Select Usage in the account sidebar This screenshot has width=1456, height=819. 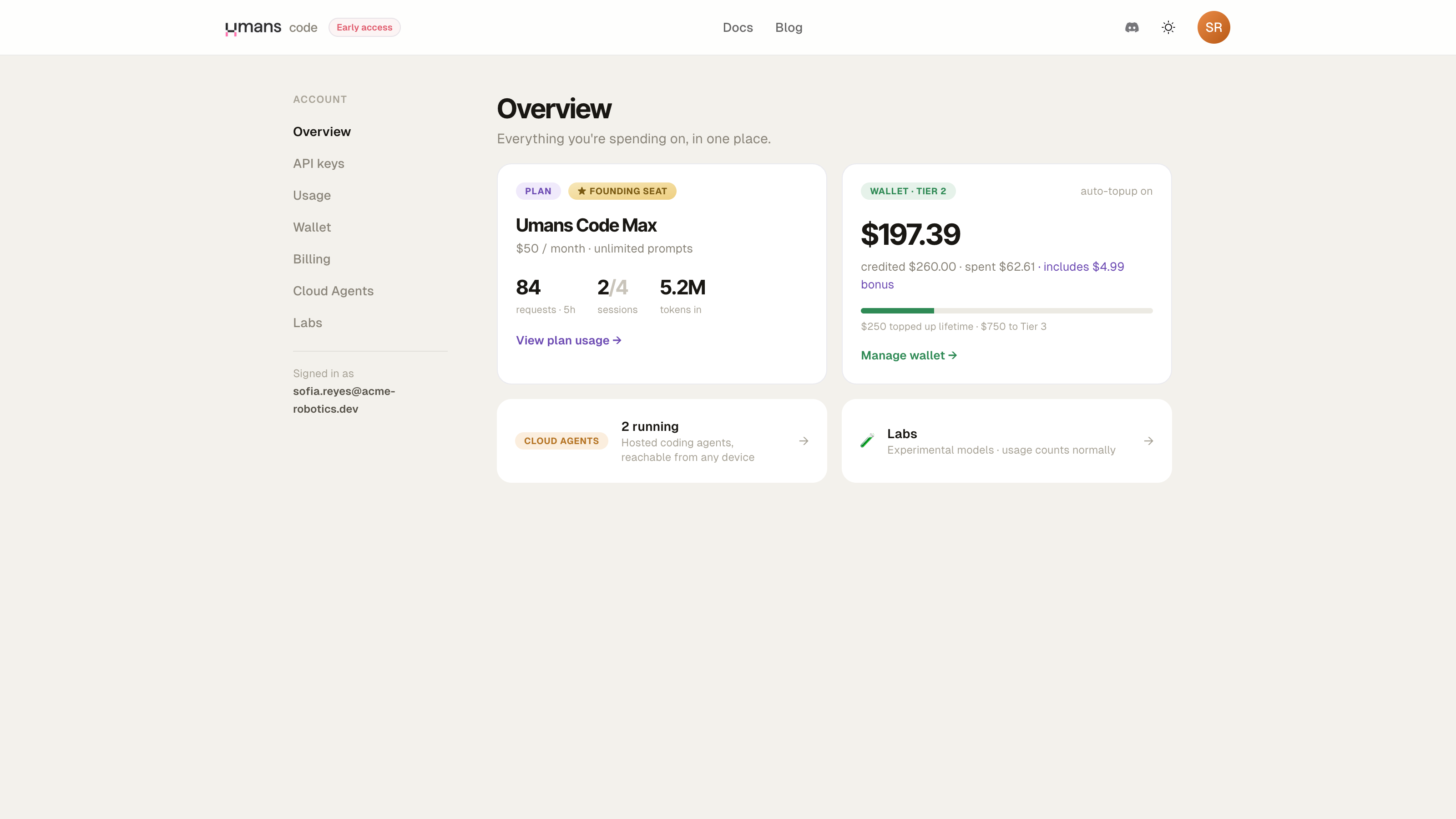(x=311, y=195)
